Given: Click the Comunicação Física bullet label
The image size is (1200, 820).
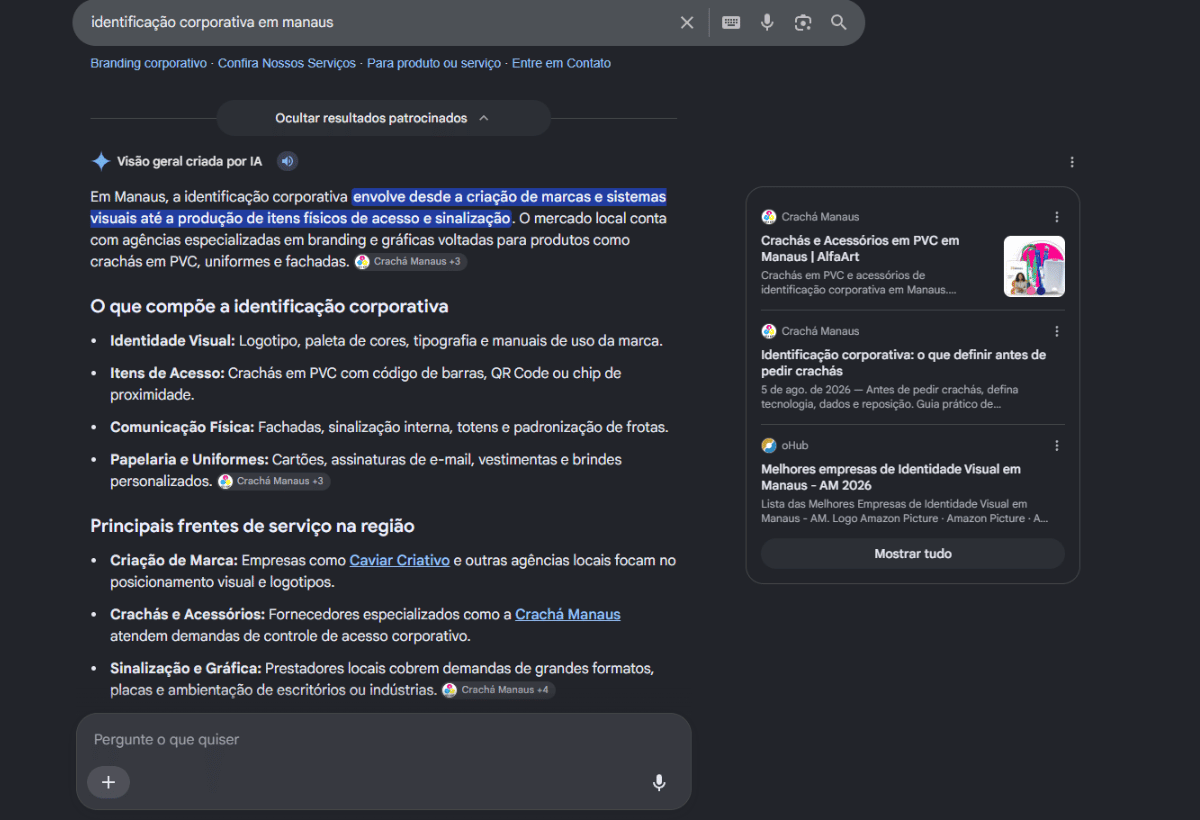Looking at the screenshot, I should [x=182, y=427].
